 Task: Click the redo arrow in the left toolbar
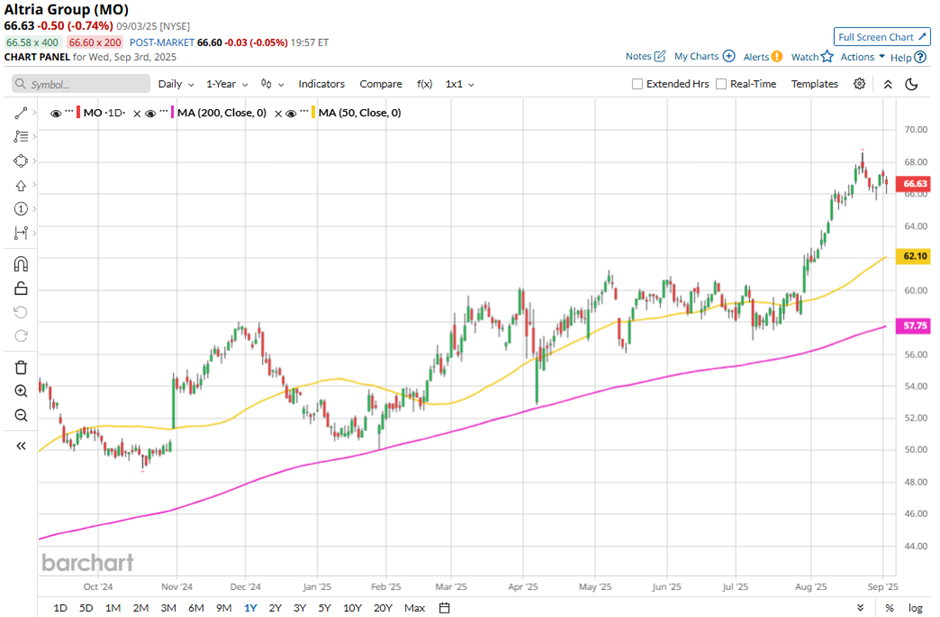coord(20,336)
